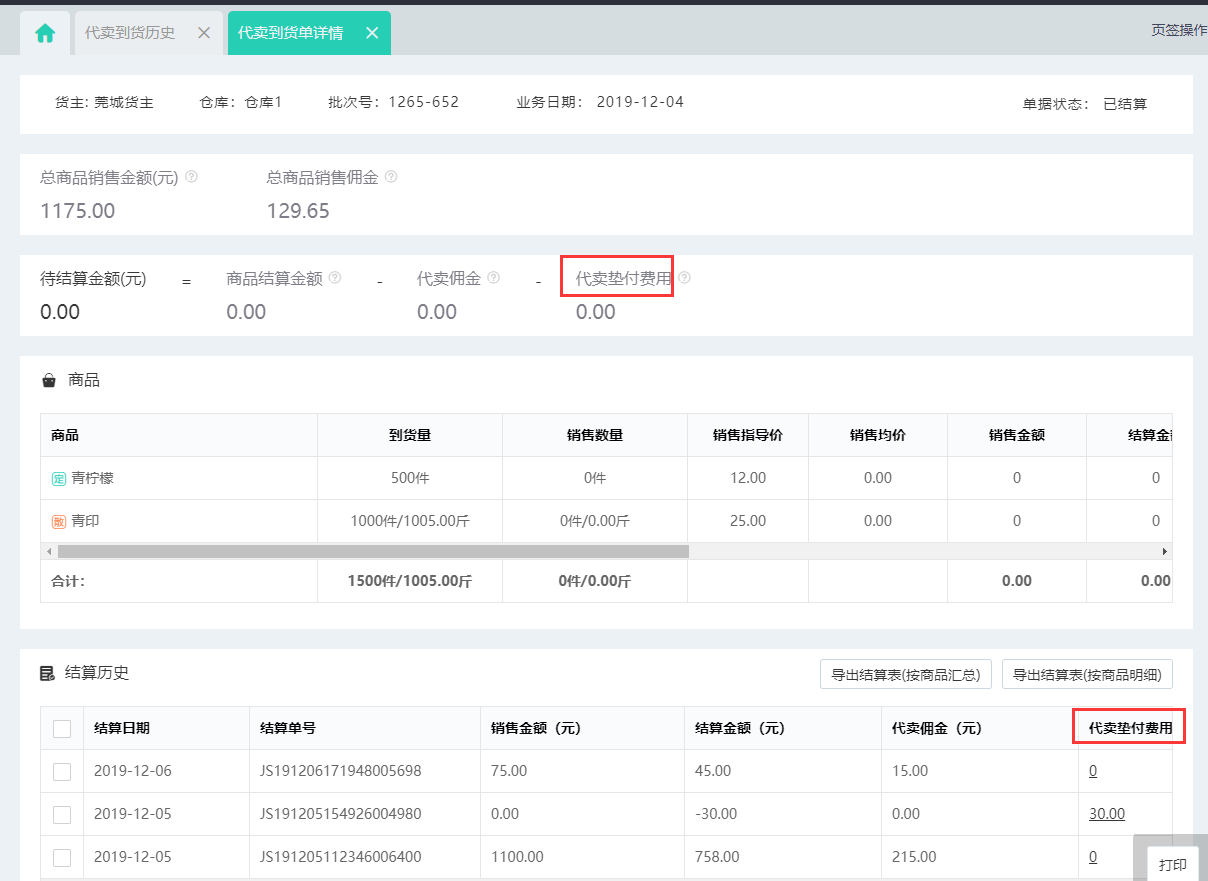Click total sales amount 1175.00
This screenshot has height=881, width=1208.
click(x=78, y=211)
